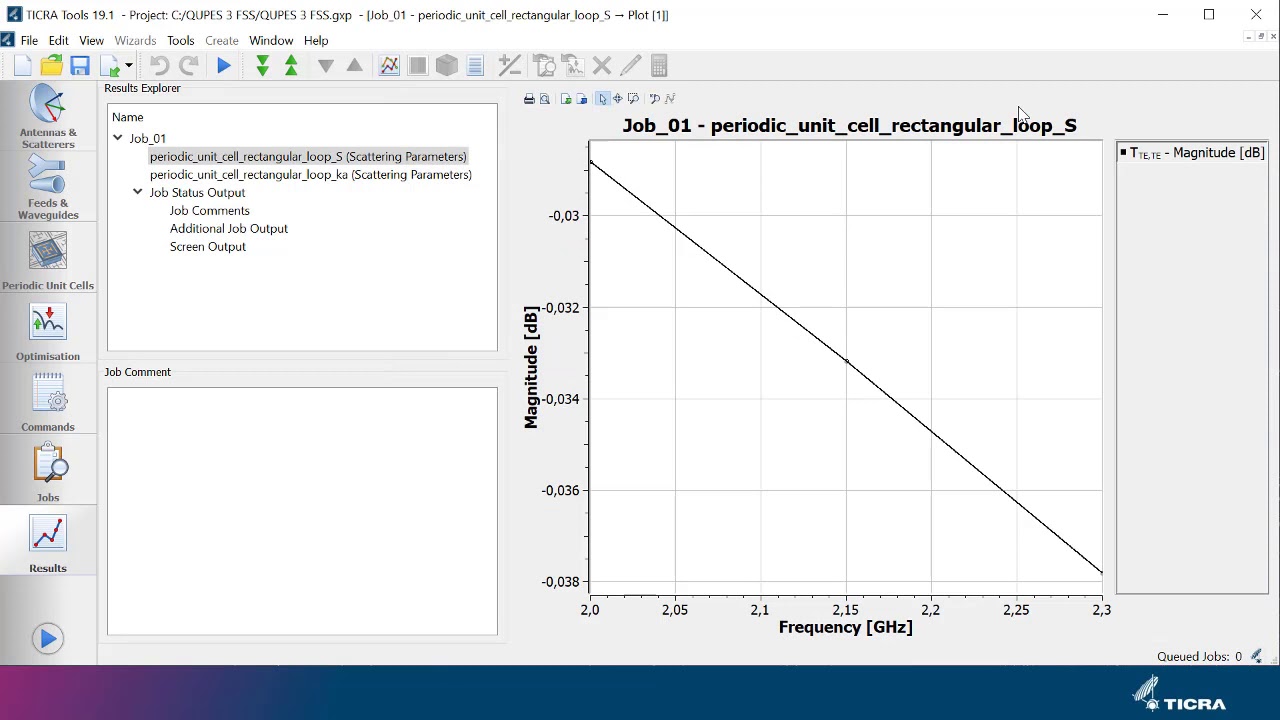The image size is (1280, 720).
Task: Click the green double up arrows icon
Action: [x=291, y=66]
